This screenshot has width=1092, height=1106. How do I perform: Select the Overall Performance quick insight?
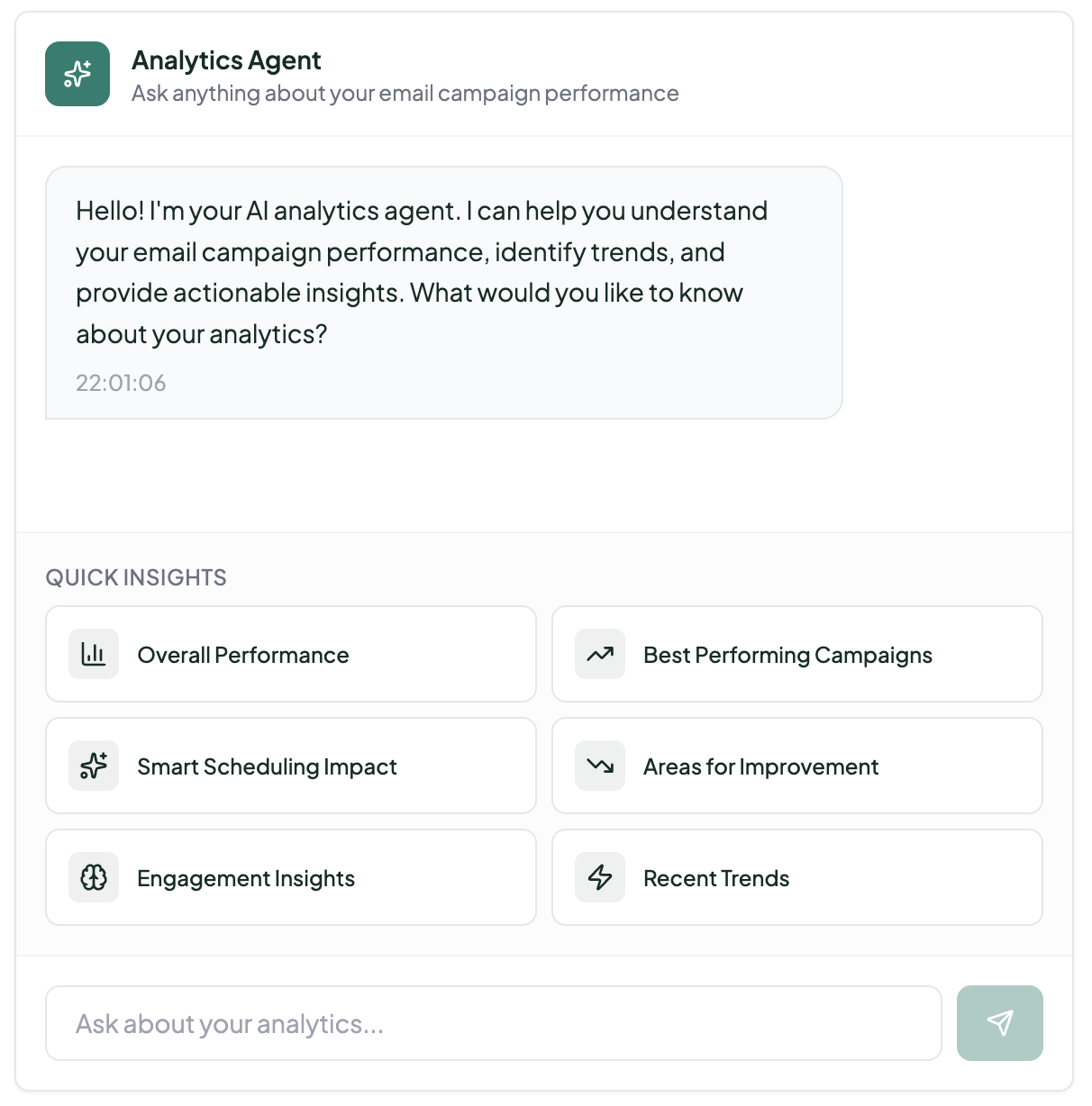291,654
